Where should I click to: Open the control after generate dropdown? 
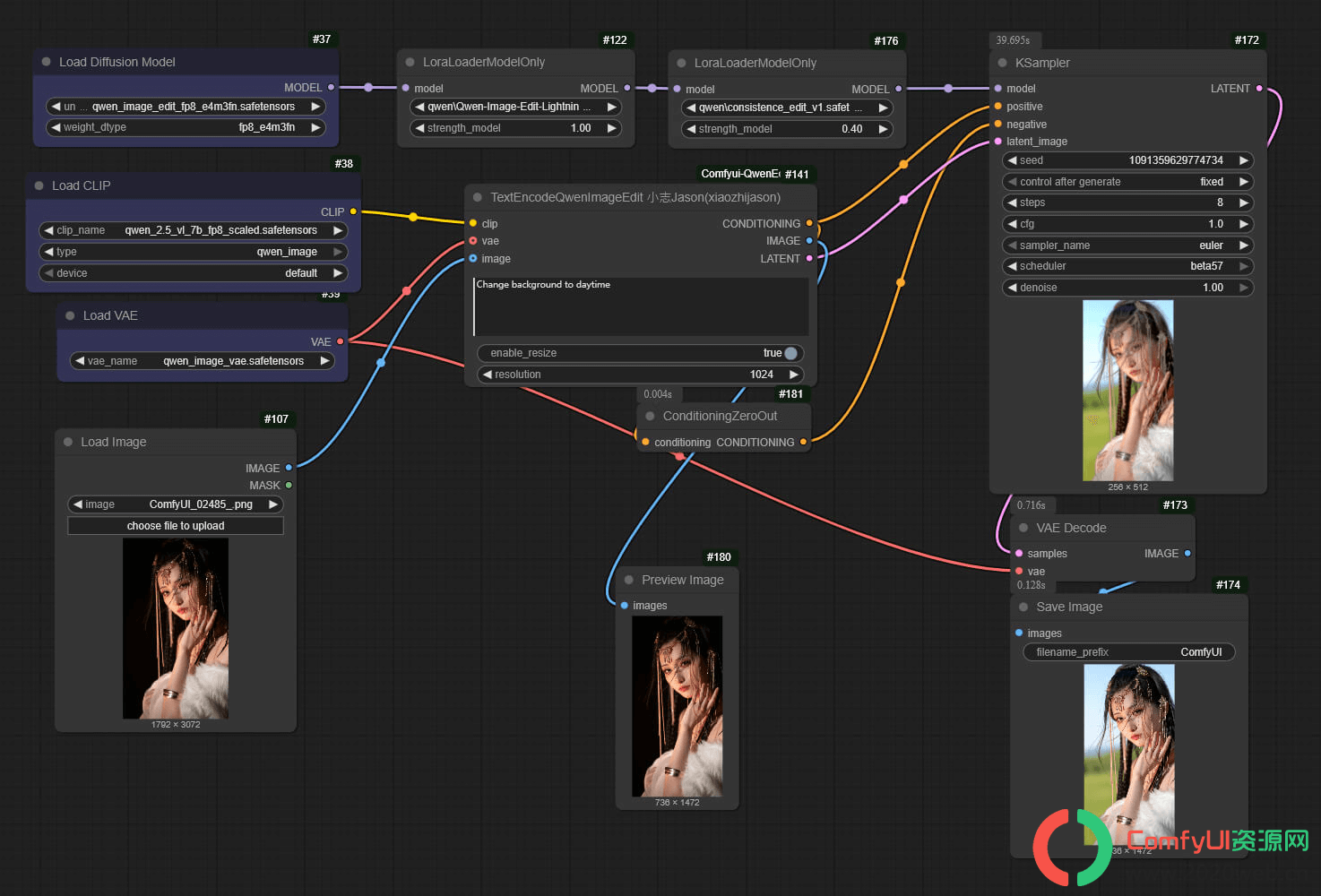point(1127,182)
